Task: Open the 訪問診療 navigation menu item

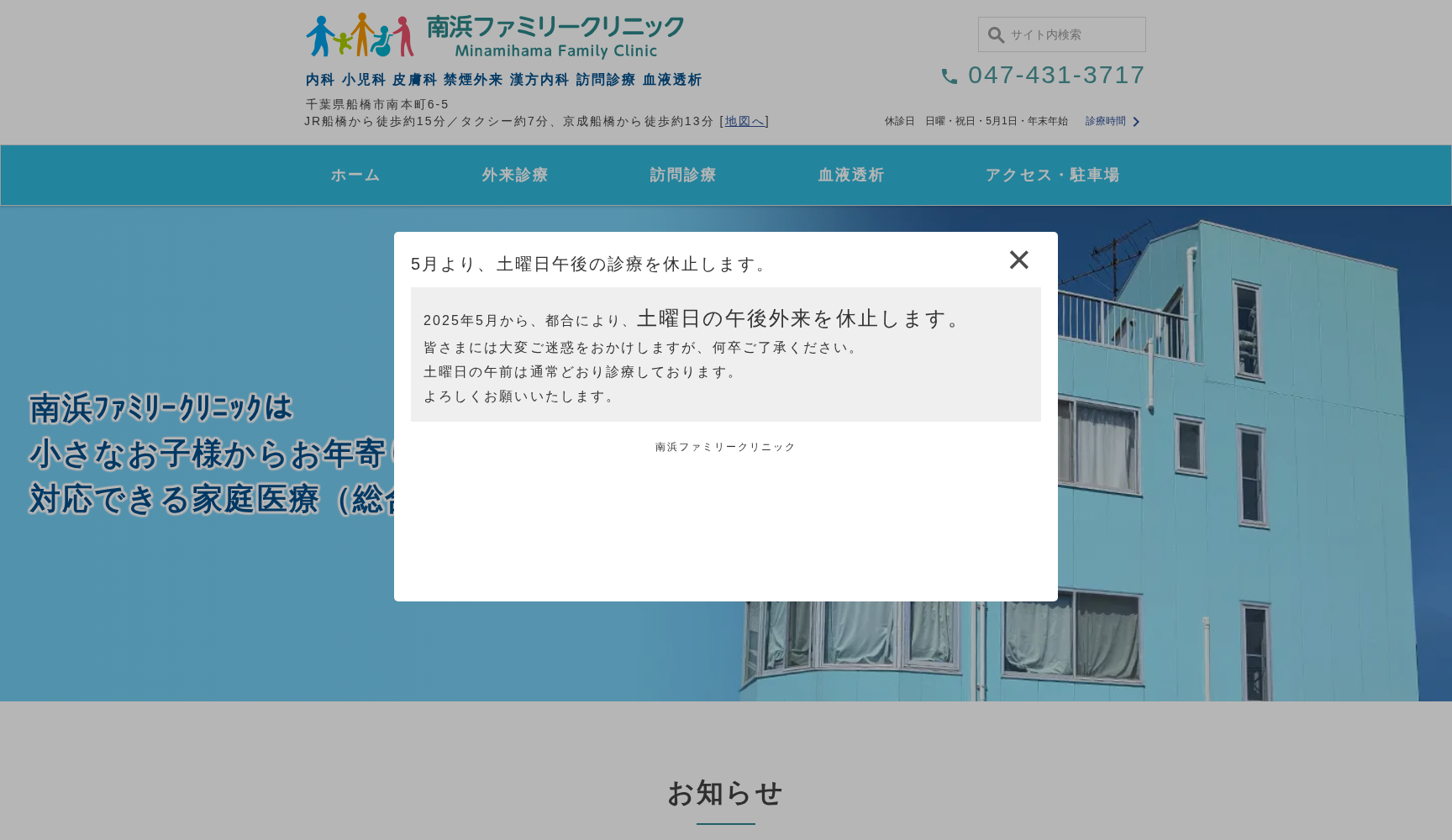Action: 682,175
